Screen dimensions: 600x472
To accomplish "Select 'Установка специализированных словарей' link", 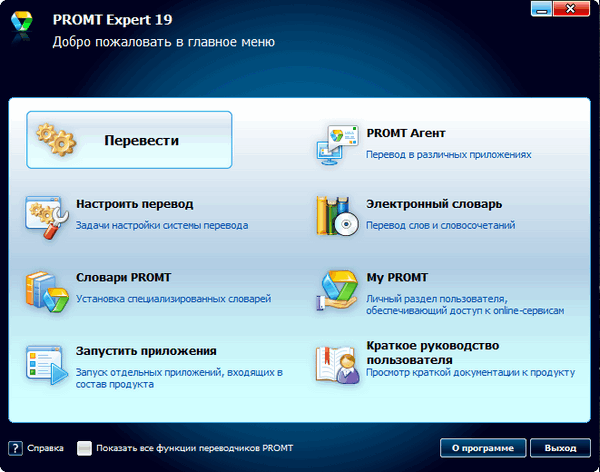I will (173, 299).
